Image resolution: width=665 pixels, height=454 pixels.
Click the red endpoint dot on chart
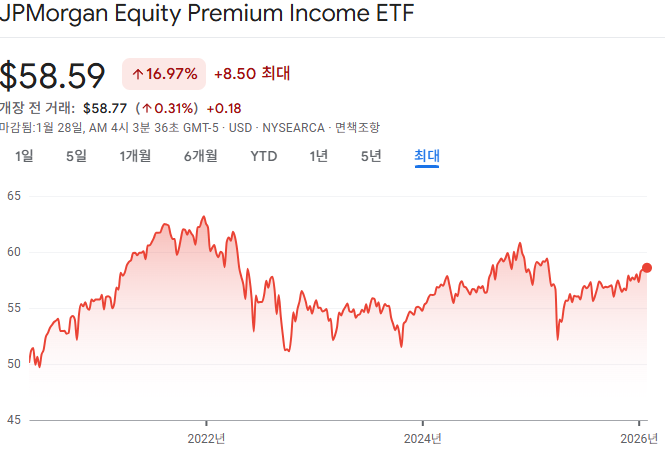(647, 267)
